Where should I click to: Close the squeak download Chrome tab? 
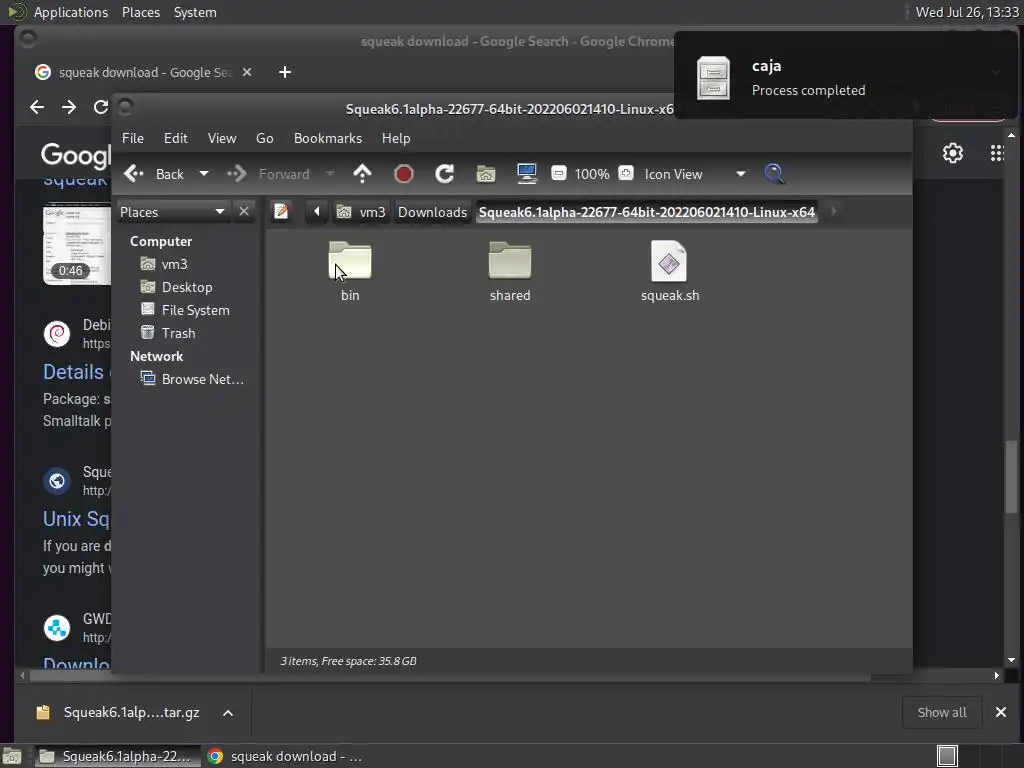[247, 72]
